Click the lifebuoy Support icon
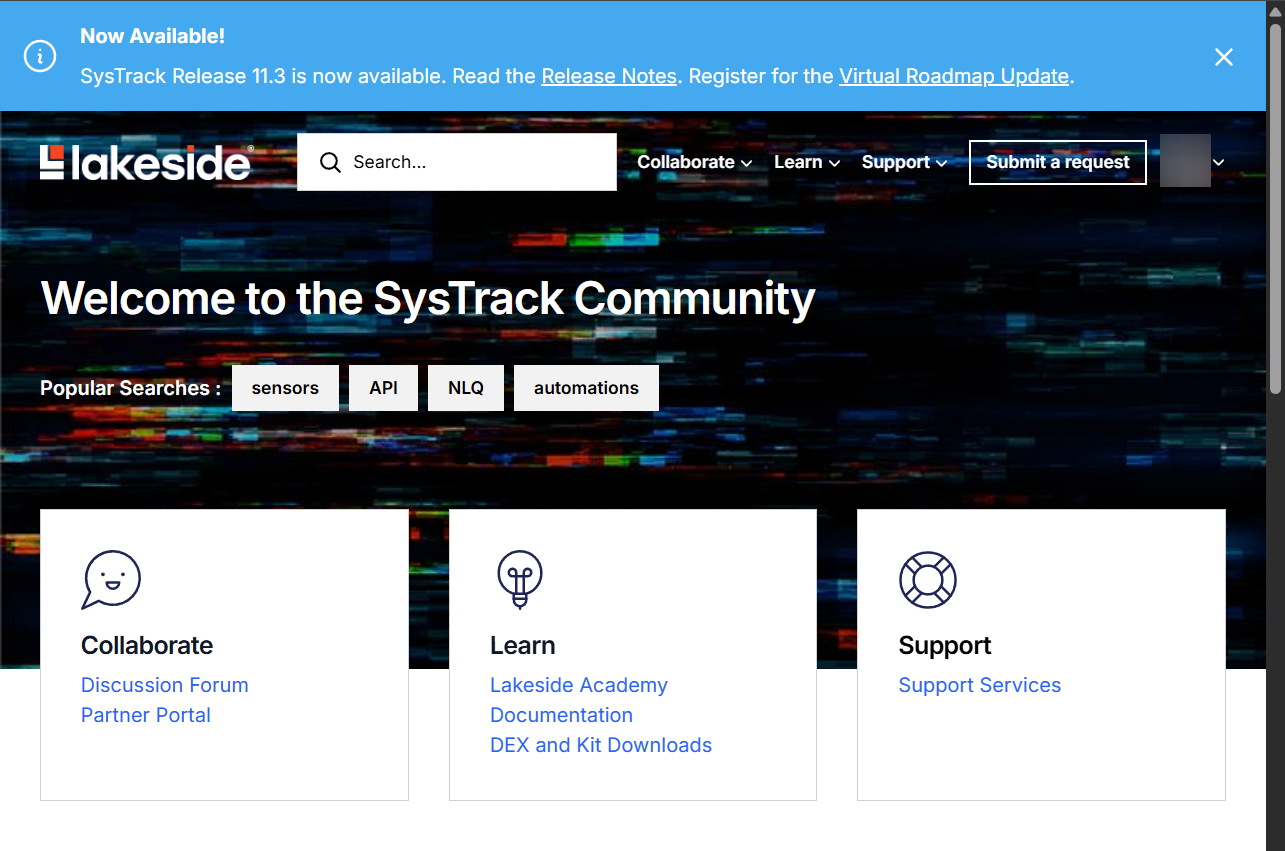The width and height of the screenshot is (1285, 851). pyautogui.click(x=928, y=579)
